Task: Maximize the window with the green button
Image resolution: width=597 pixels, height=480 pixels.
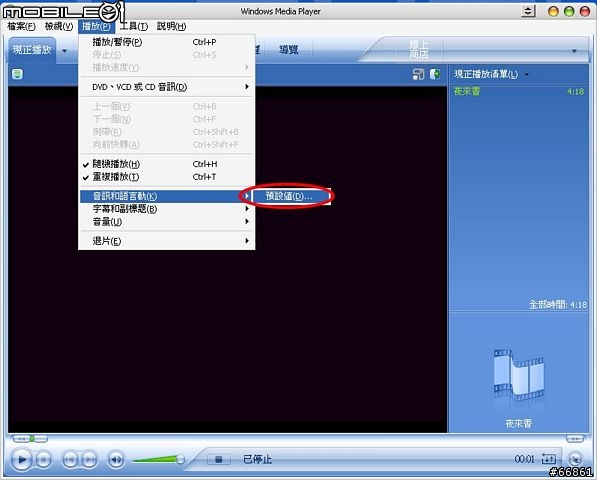Action: coord(569,11)
